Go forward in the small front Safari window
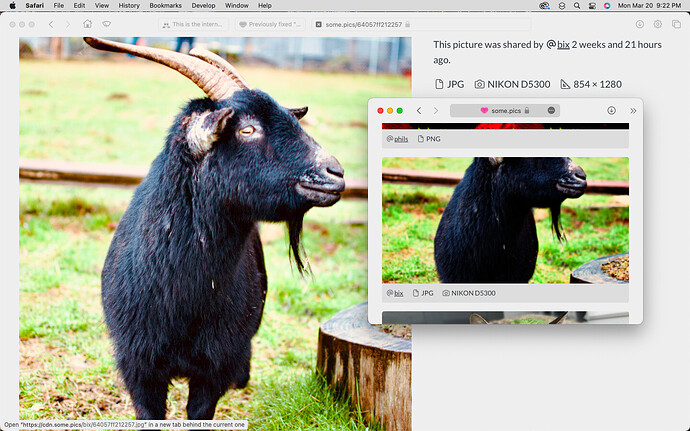Viewport: 690px width, 431px height. coord(436,111)
